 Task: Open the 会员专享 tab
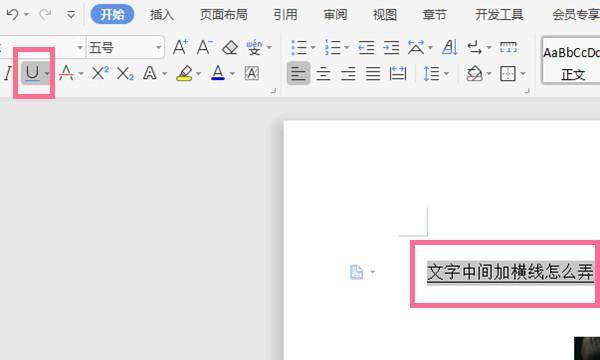click(576, 15)
